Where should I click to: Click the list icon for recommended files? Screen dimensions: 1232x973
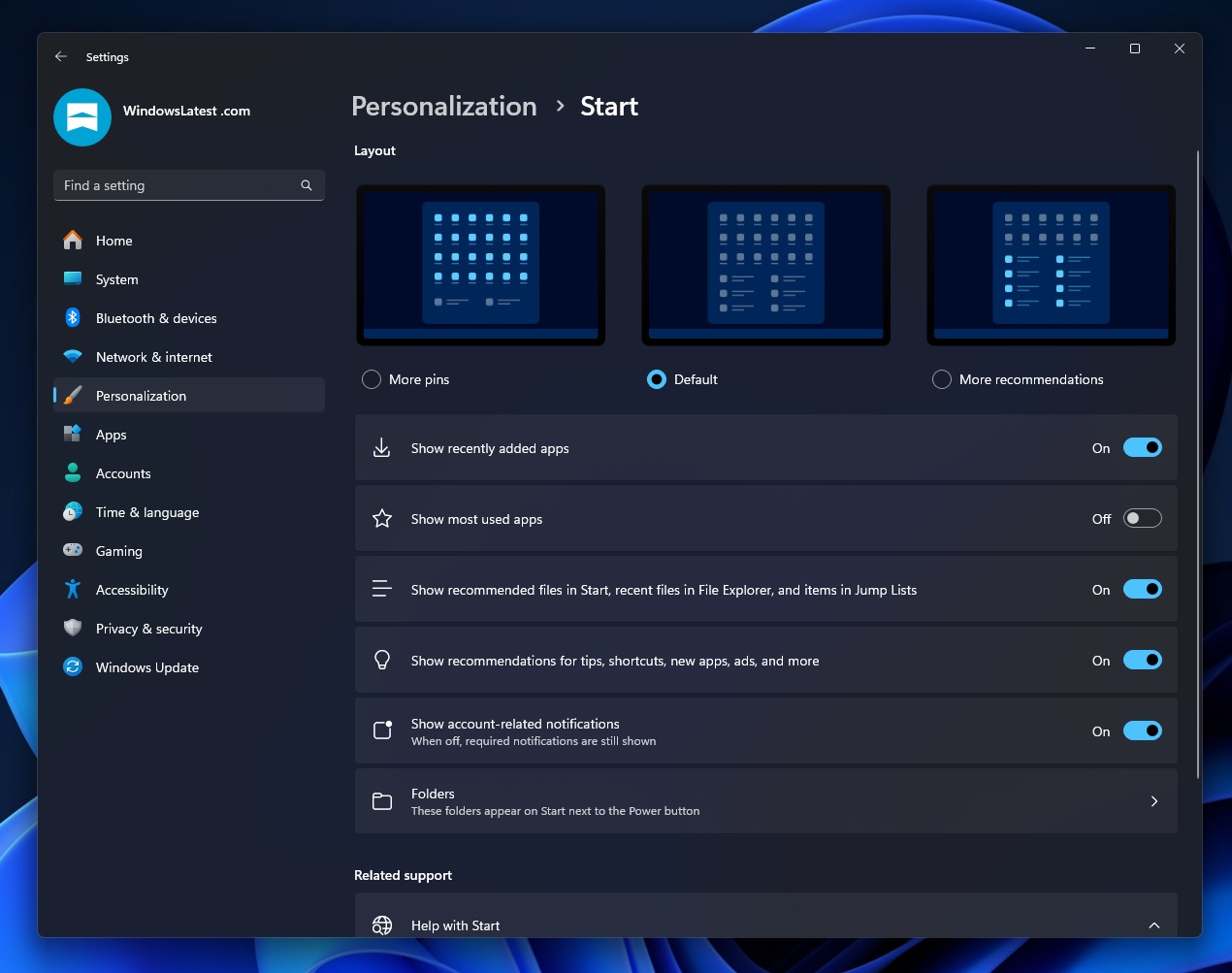[x=382, y=589]
